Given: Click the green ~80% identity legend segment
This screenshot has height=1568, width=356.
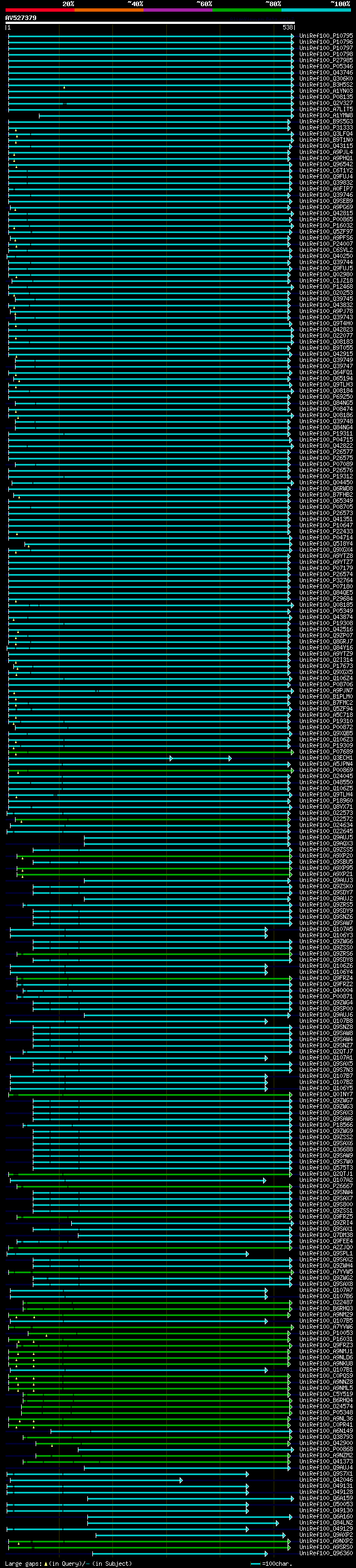Looking at the screenshot, I should pyautogui.click(x=247, y=10).
